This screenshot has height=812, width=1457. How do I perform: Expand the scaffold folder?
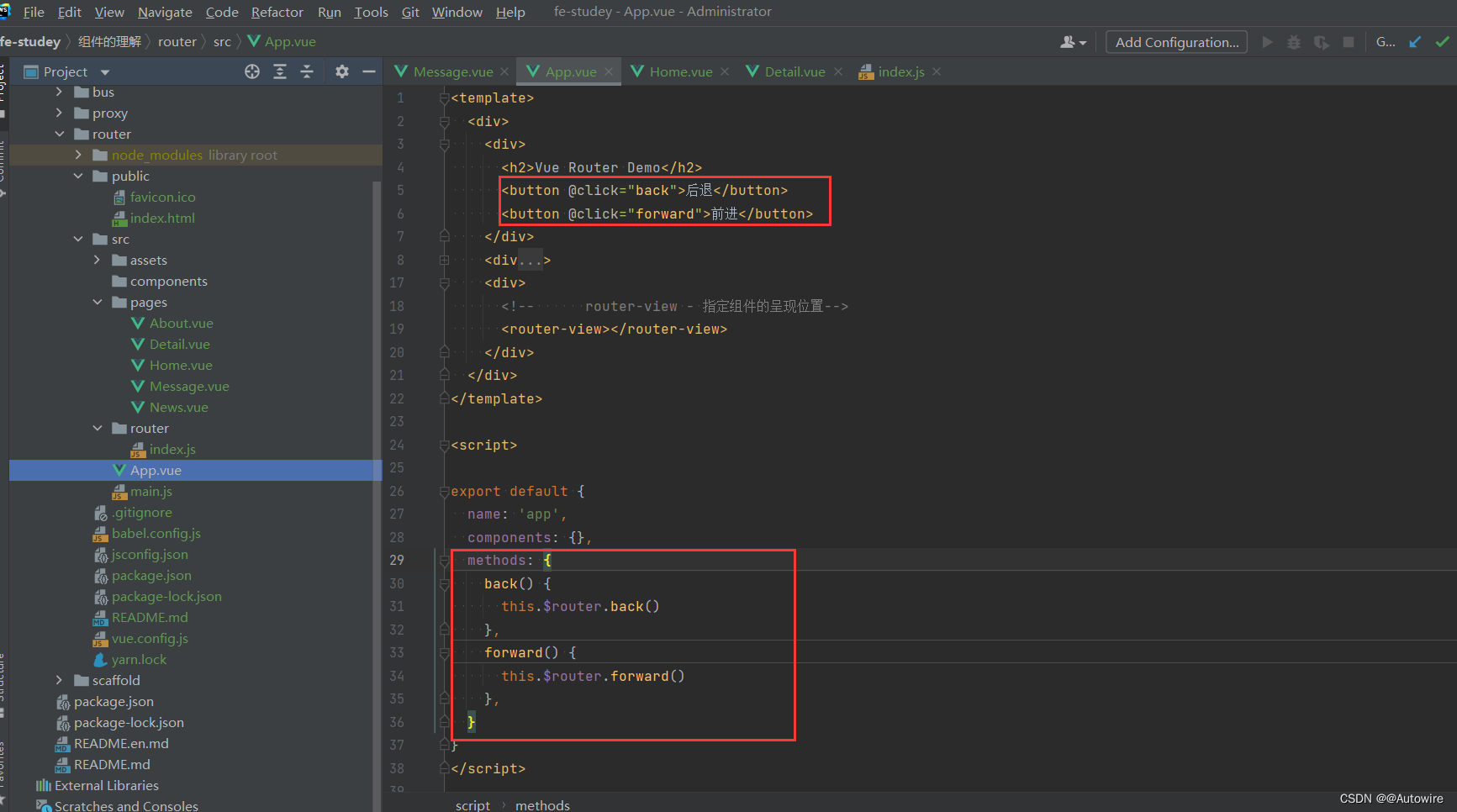point(59,680)
